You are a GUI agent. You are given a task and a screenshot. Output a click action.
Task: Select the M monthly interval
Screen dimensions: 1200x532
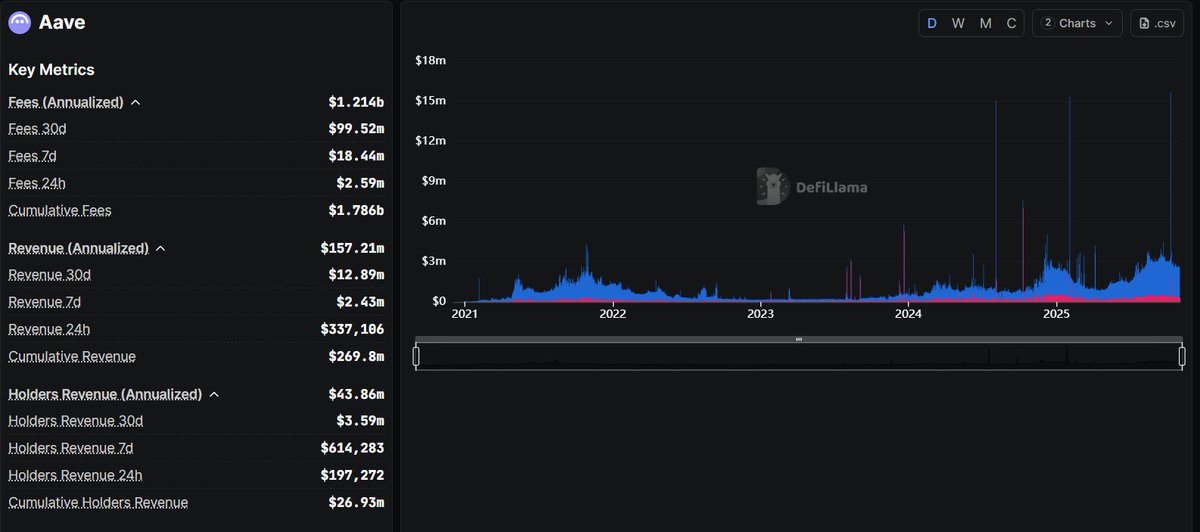click(986, 23)
